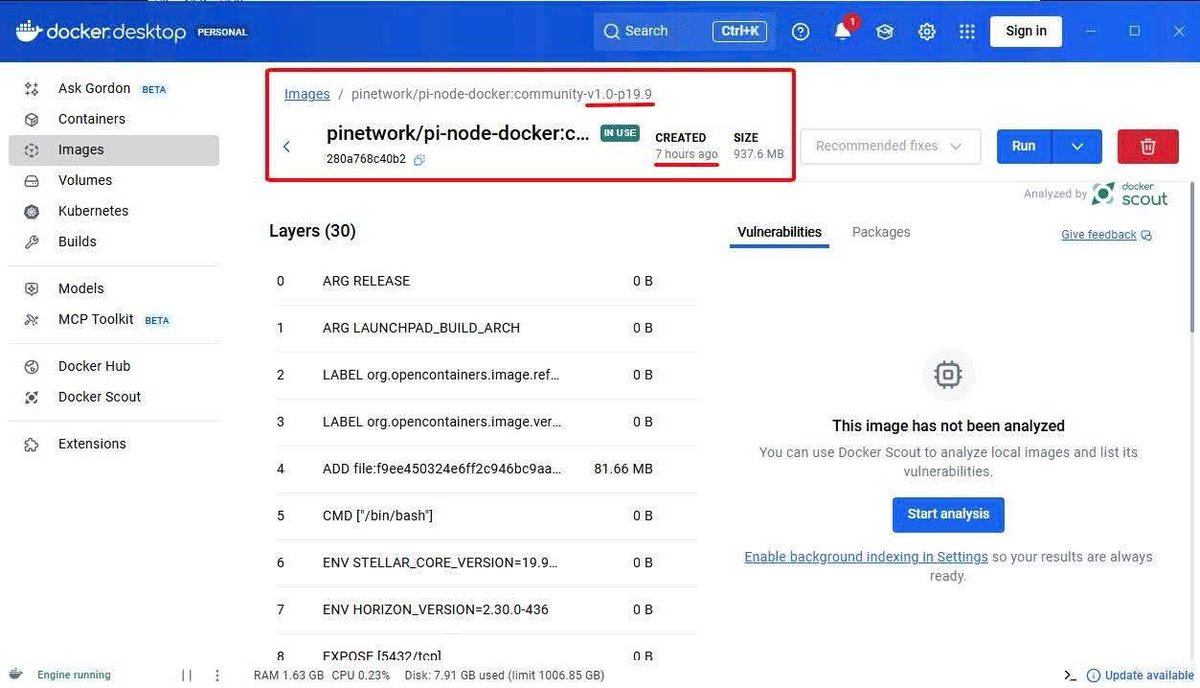Click the Kubernetes wheel icon
1200x688 pixels.
[x=32, y=211]
